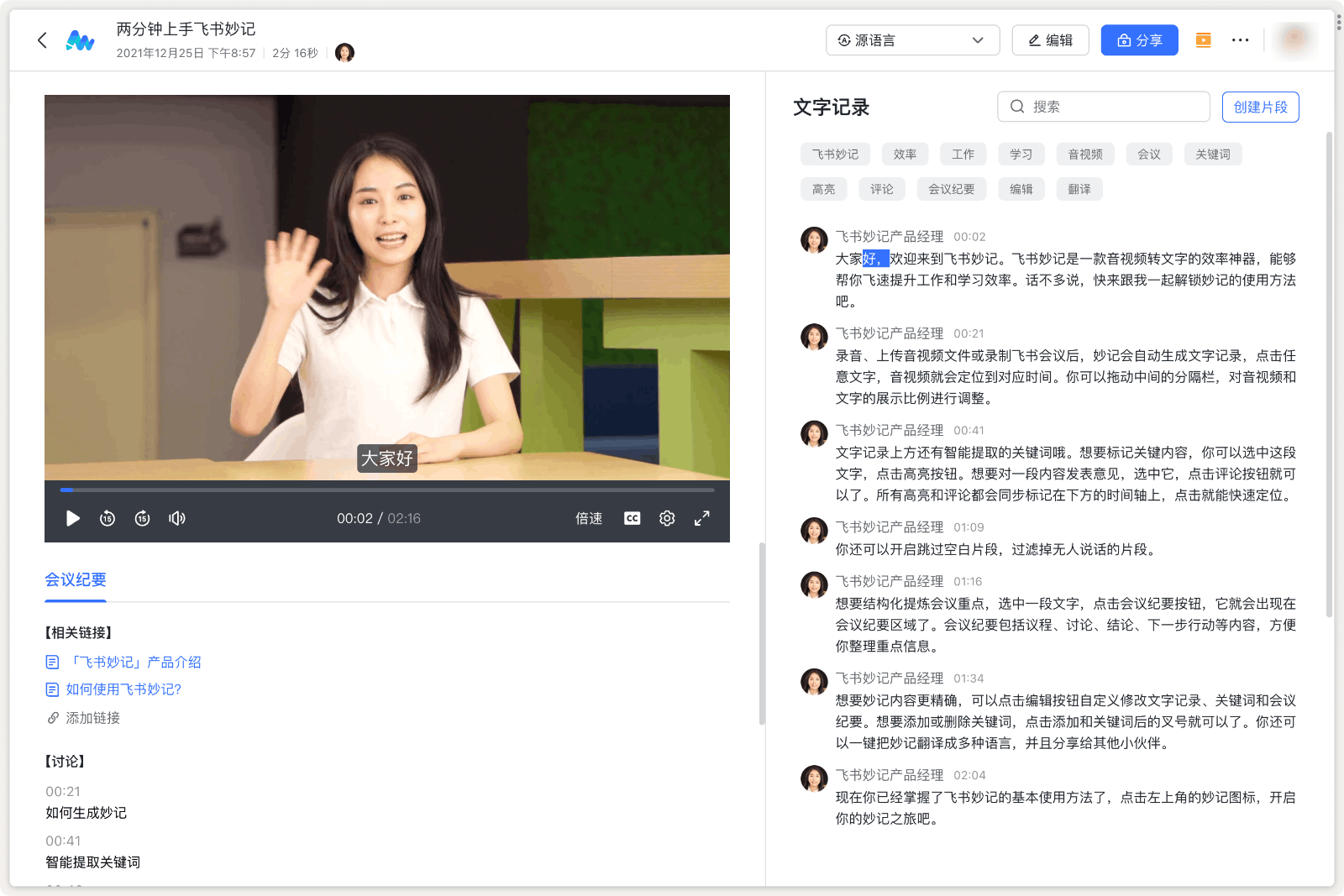Image resolution: width=1344 pixels, height=896 pixels.
Task: Open the player settings gear
Action: coord(666,518)
